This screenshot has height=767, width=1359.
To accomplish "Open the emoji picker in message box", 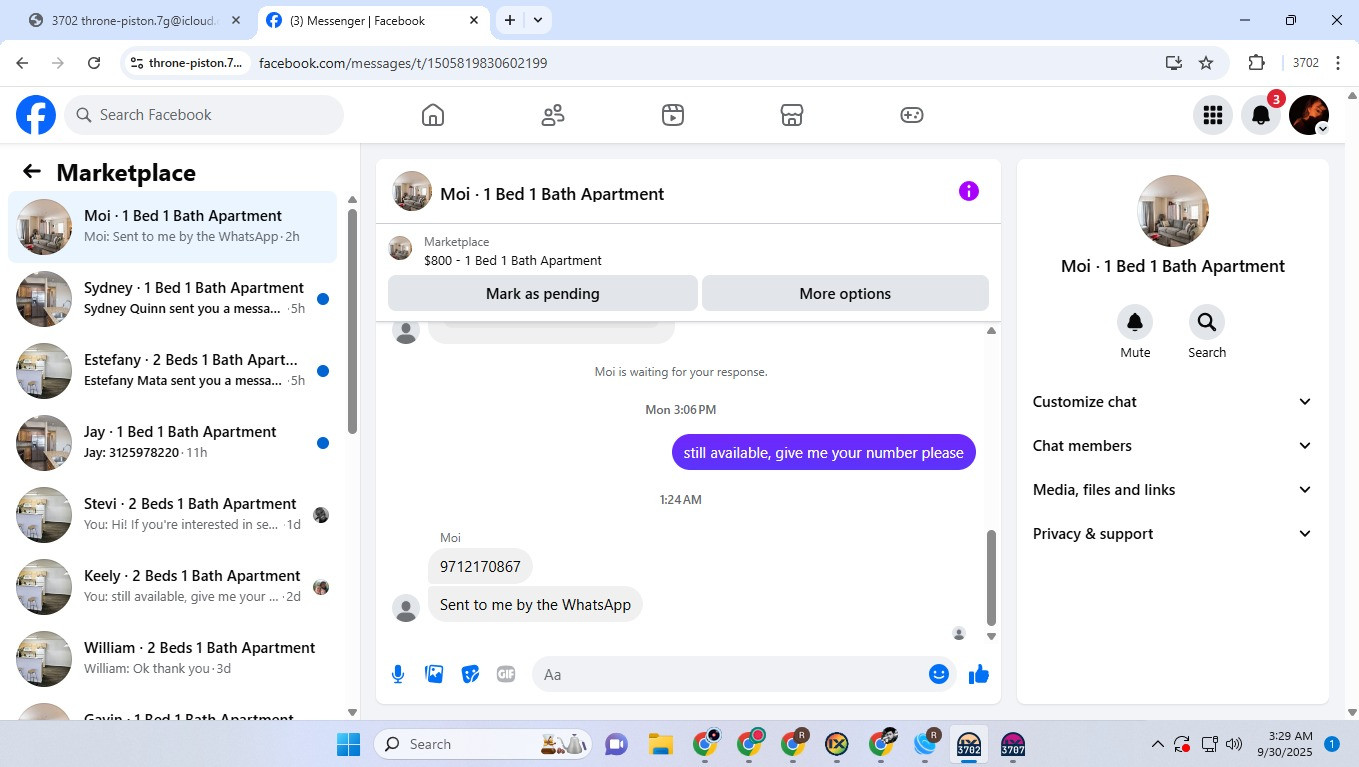I will coord(938,674).
